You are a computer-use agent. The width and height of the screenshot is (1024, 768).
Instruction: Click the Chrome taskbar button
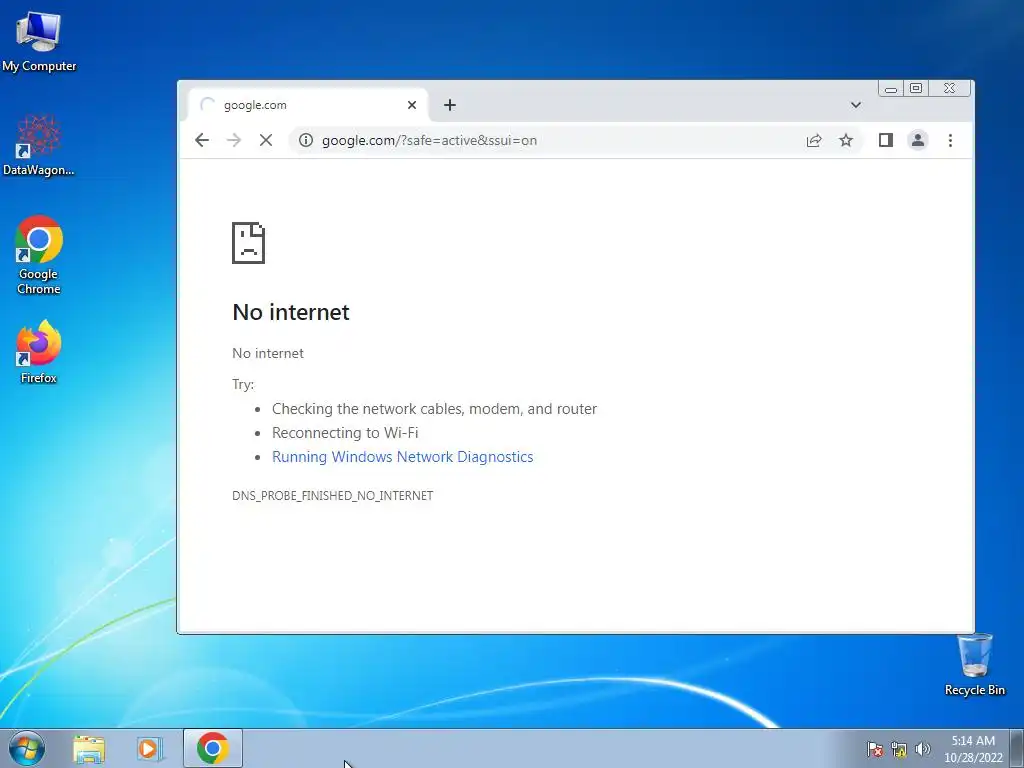click(213, 748)
